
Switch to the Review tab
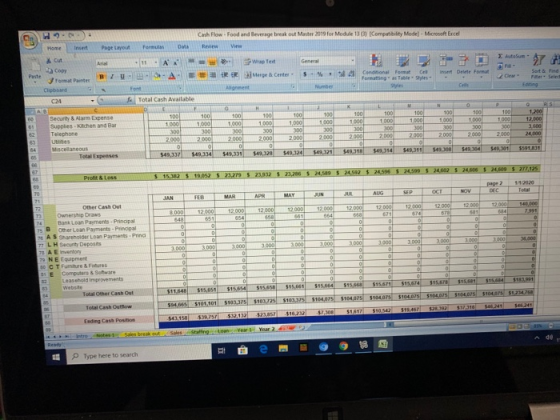pos(210,46)
